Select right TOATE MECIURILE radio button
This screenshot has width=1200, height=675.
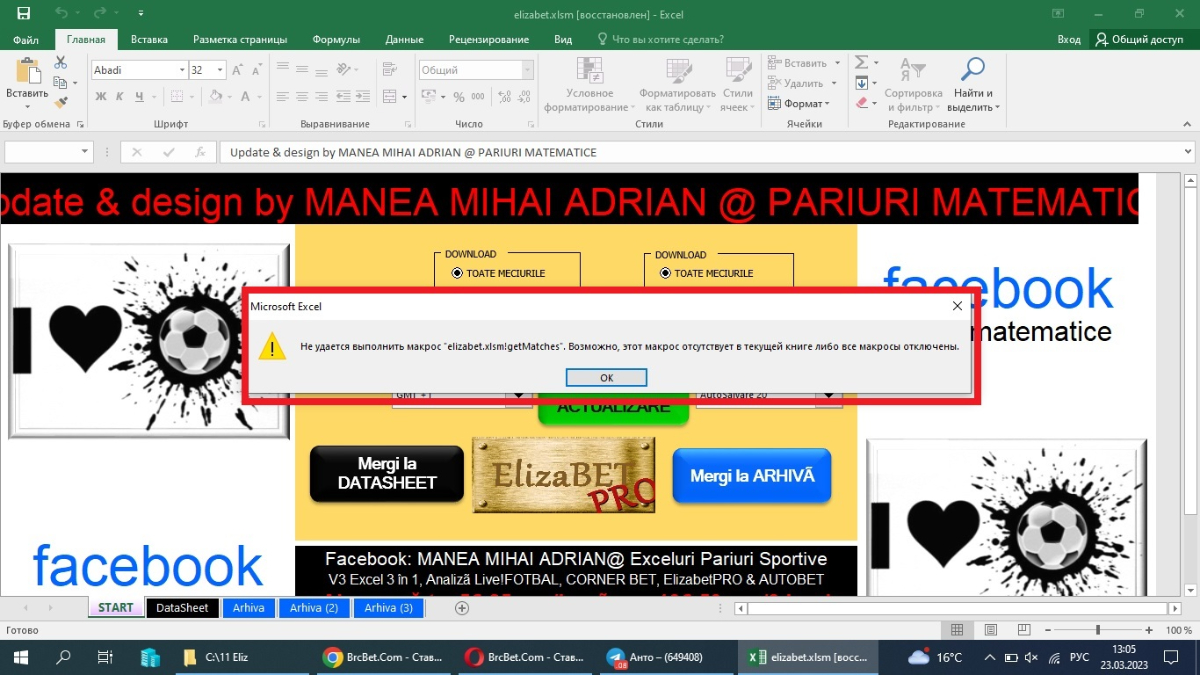(x=666, y=273)
